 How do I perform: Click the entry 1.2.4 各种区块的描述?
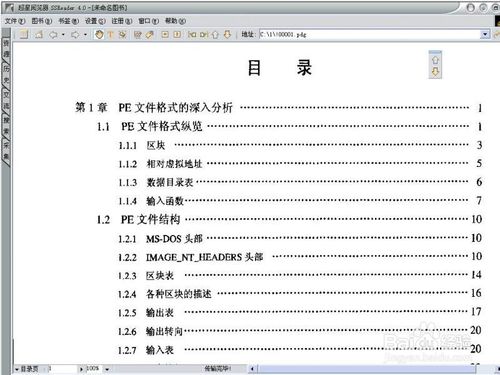[165, 294]
